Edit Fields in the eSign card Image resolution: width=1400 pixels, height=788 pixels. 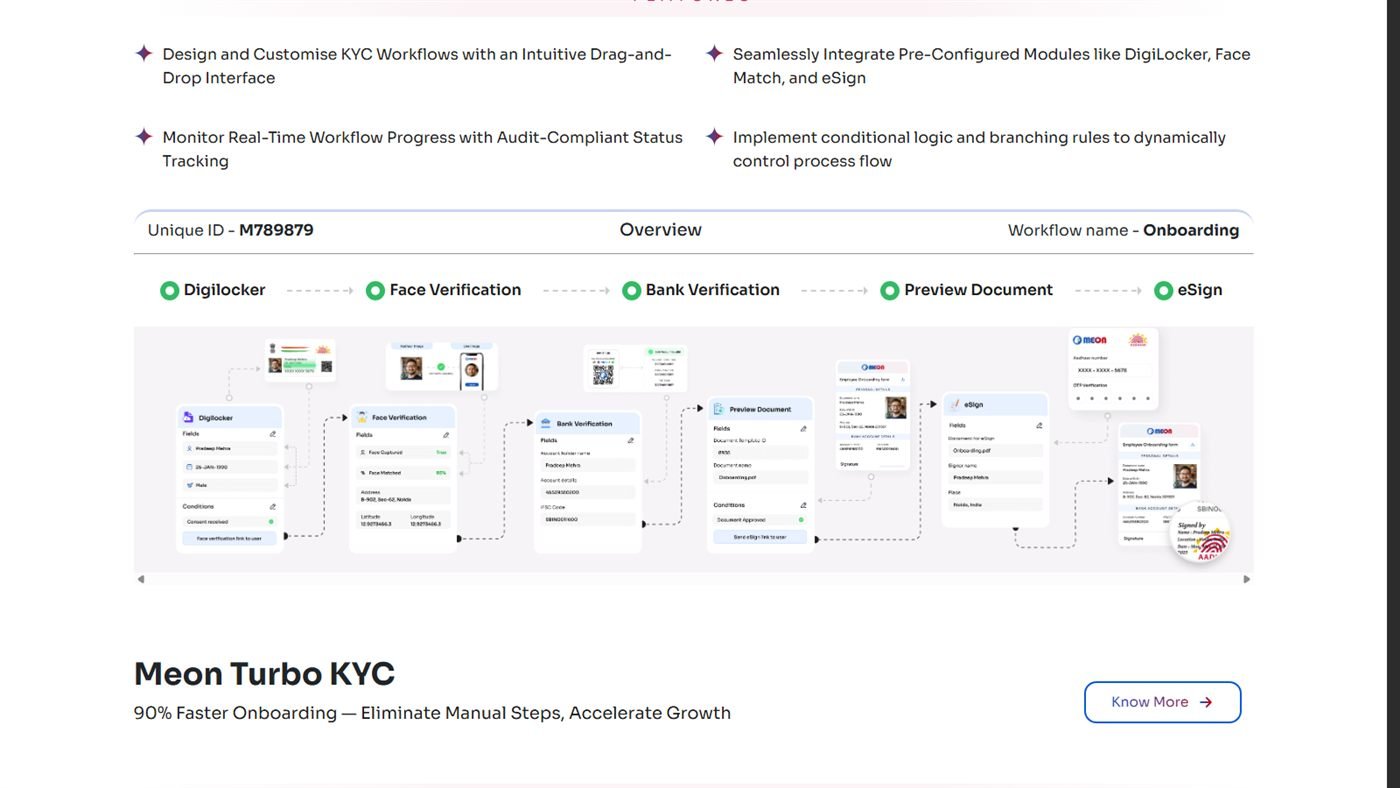[1039, 425]
